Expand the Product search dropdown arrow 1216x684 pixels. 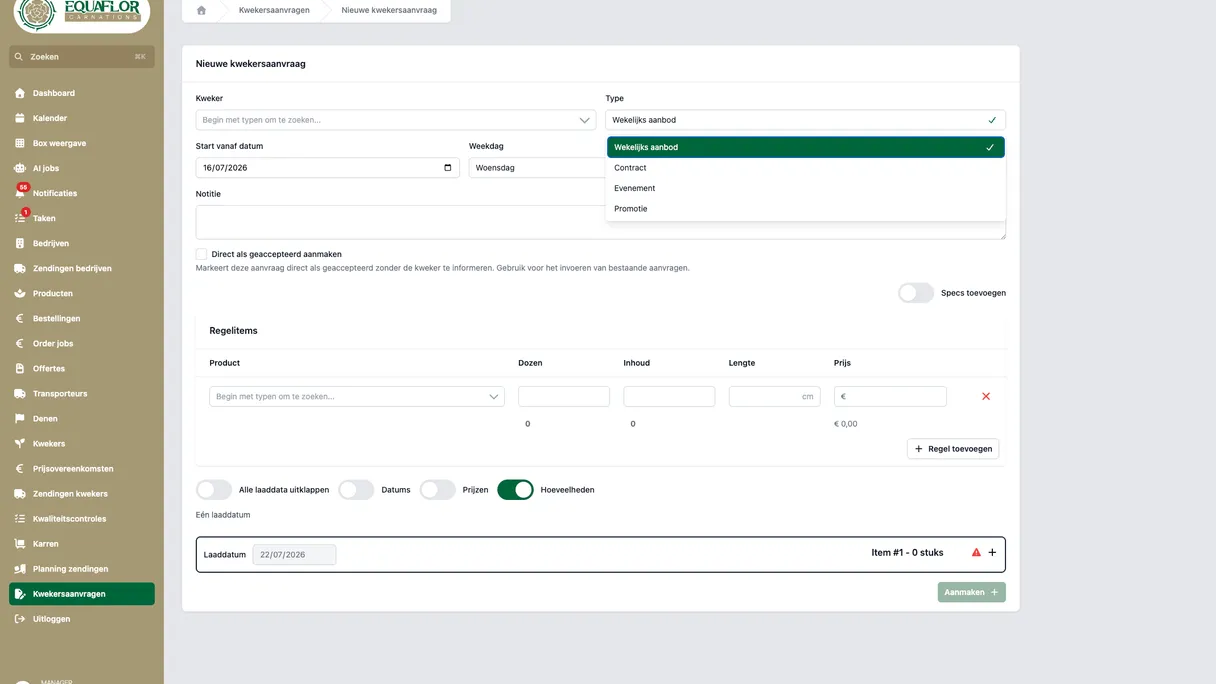click(x=494, y=397)
